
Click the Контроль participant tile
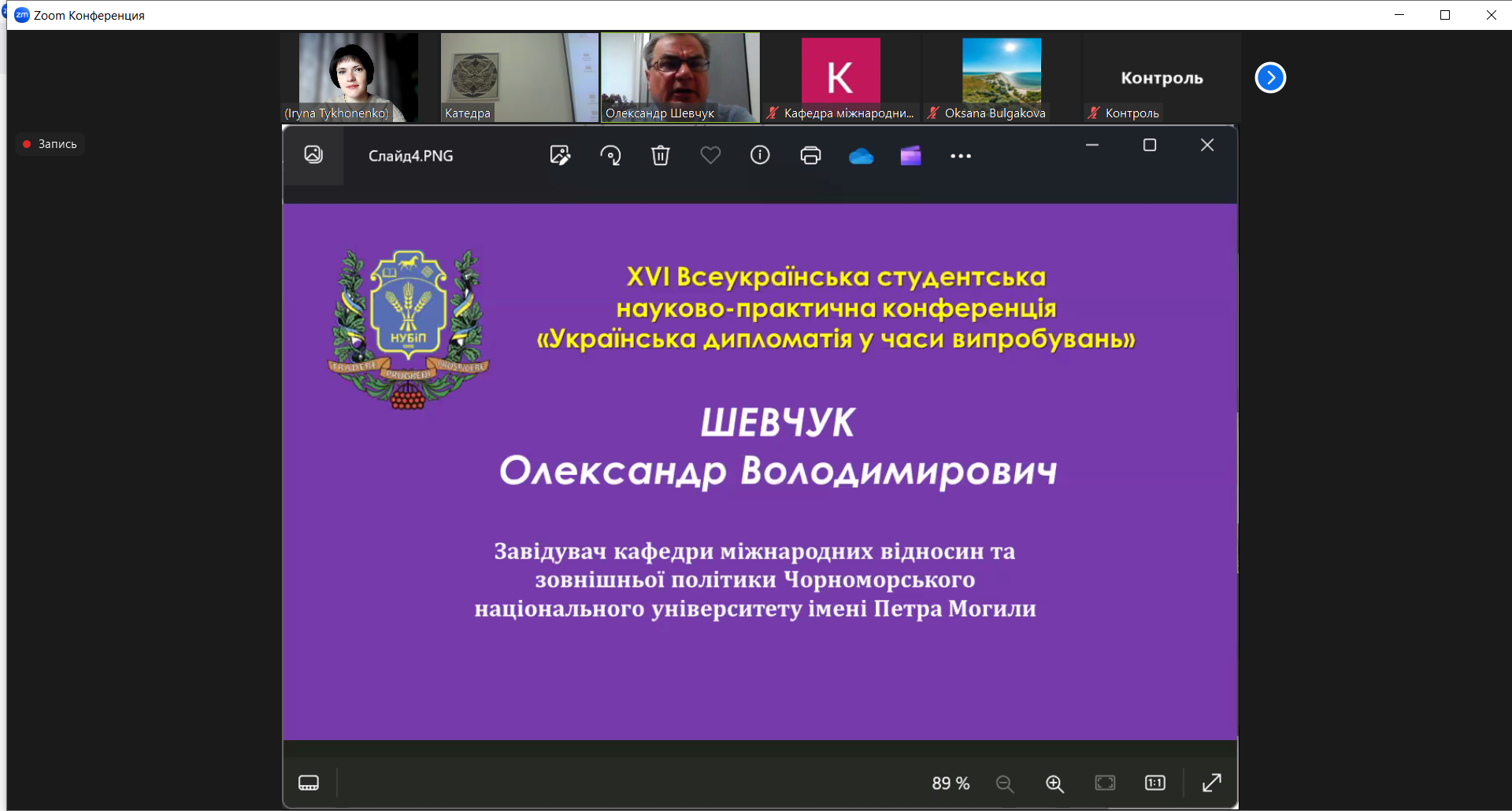click(x=1162, y=77)
